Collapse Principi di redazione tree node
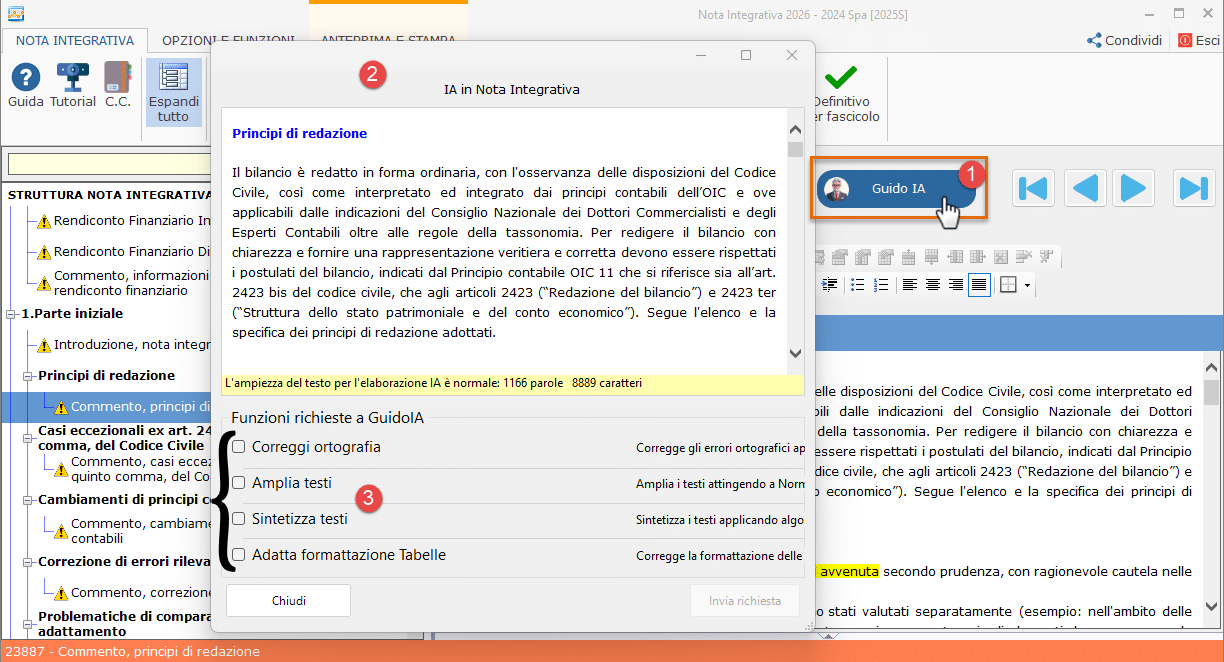The image size is (1224, 662). (27, 376)
